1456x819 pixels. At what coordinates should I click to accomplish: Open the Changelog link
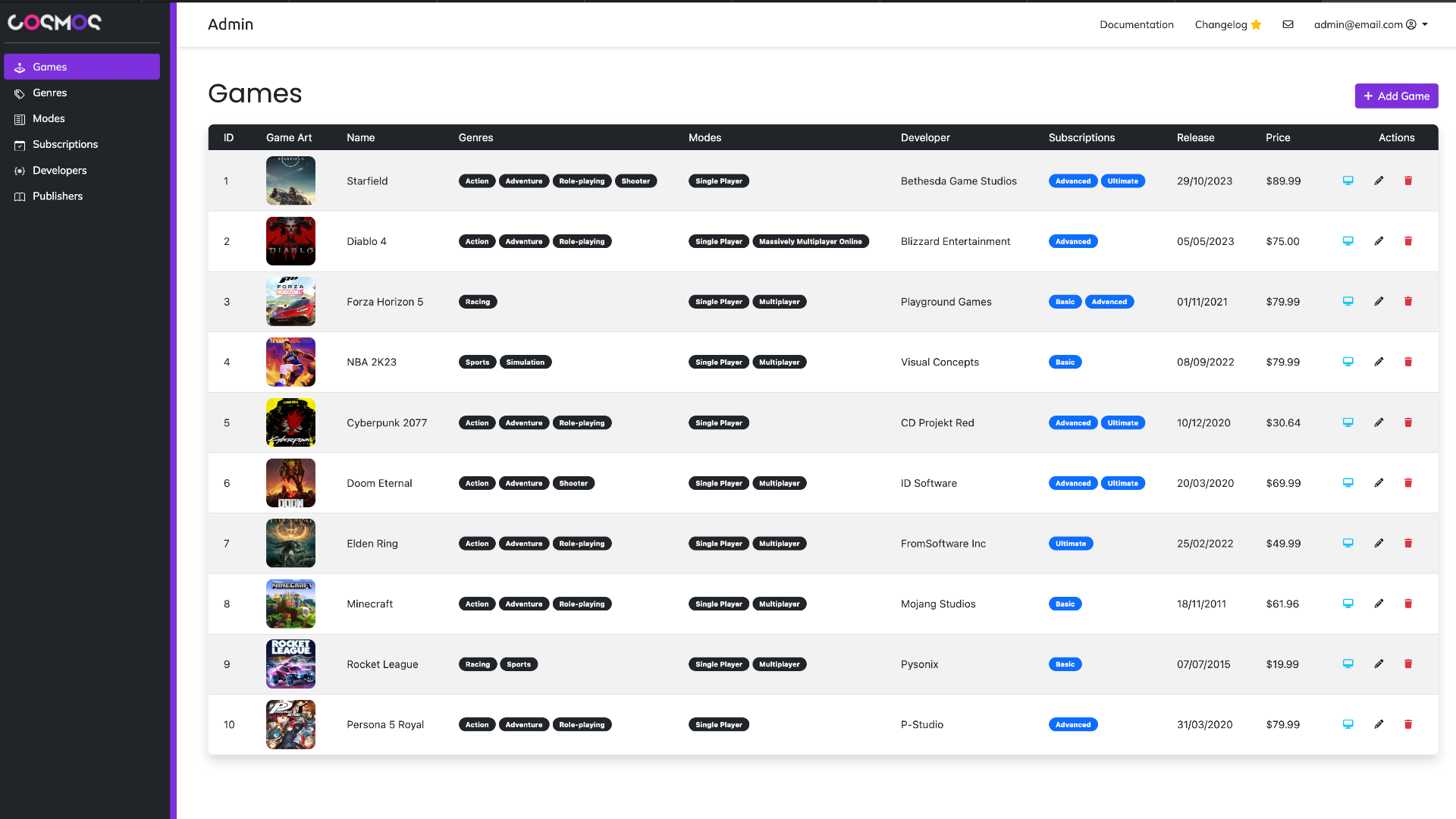click(x=1221, y=24)
